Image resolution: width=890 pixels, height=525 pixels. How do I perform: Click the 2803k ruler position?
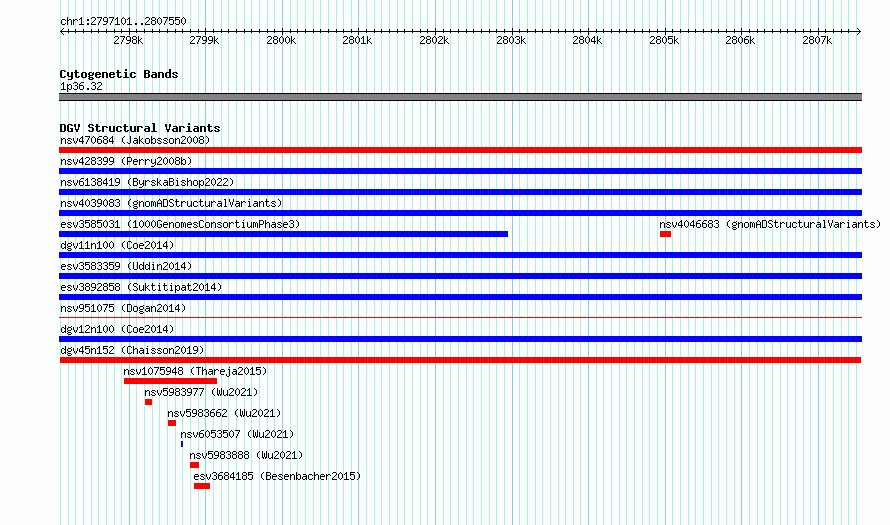[x=511, y=40]
